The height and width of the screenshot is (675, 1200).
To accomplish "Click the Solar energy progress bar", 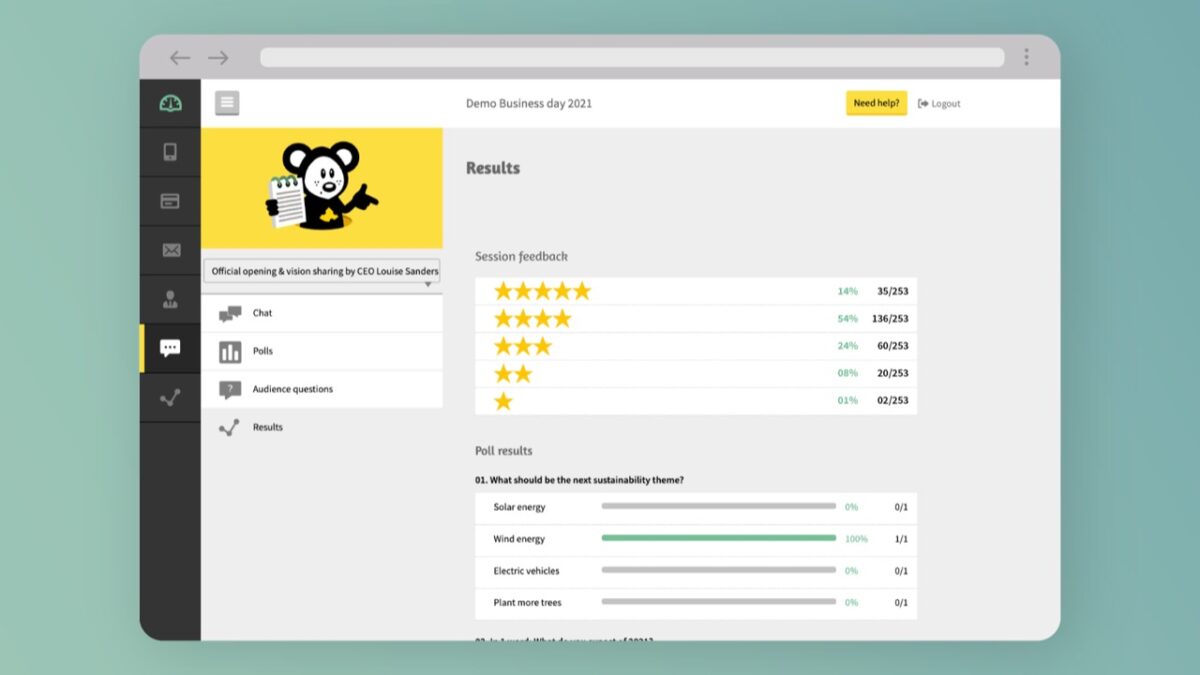I will pos(719,506).
